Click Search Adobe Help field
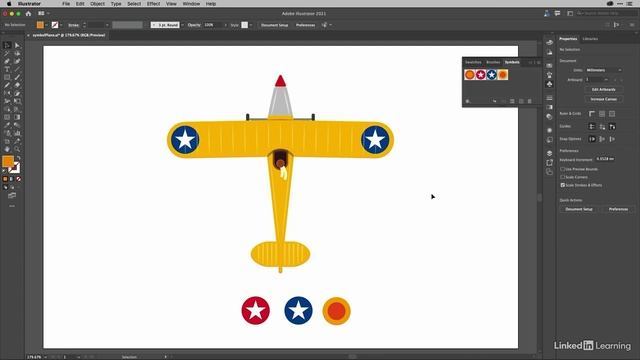The image size is (640, 360). pyautogui.click(x=606, y=13)
